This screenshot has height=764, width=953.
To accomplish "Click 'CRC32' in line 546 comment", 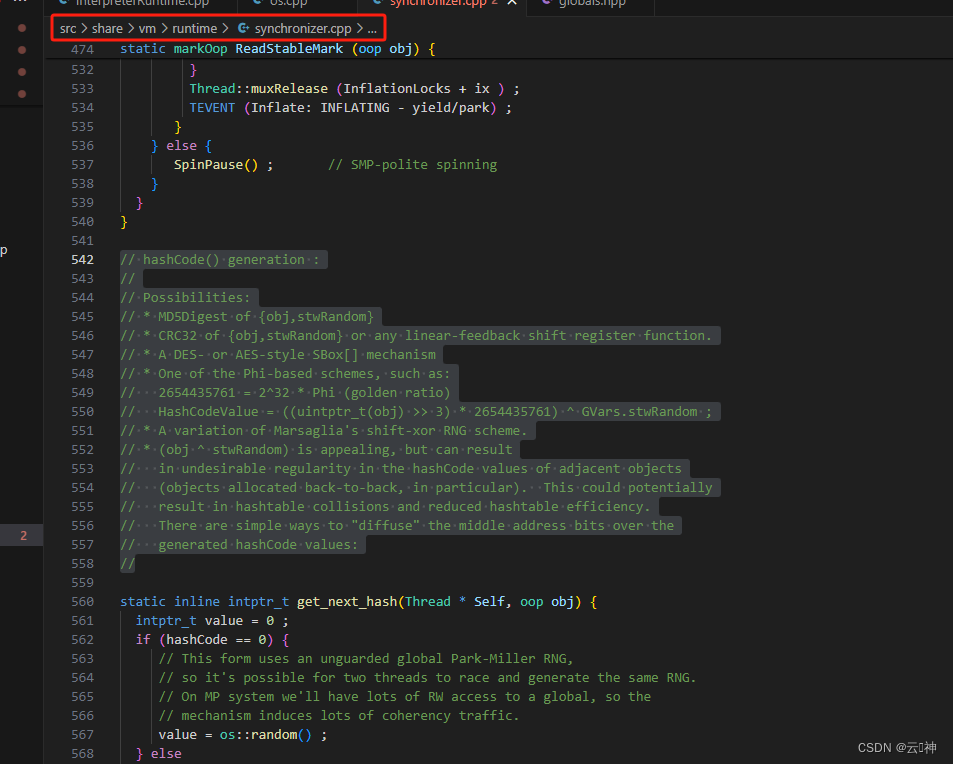I will pos(177,336).
